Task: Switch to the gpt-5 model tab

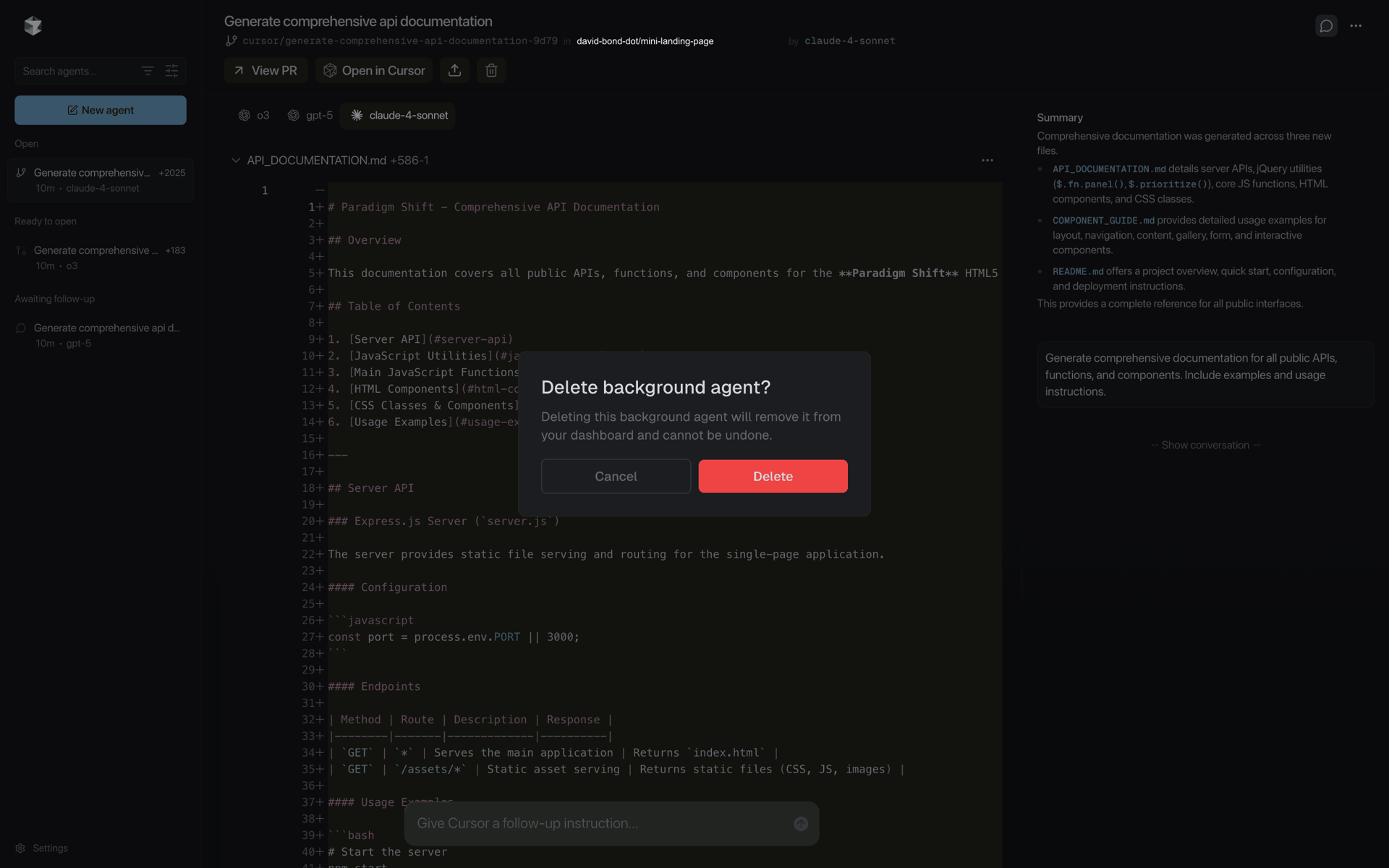Action: (x=310, y=115)
